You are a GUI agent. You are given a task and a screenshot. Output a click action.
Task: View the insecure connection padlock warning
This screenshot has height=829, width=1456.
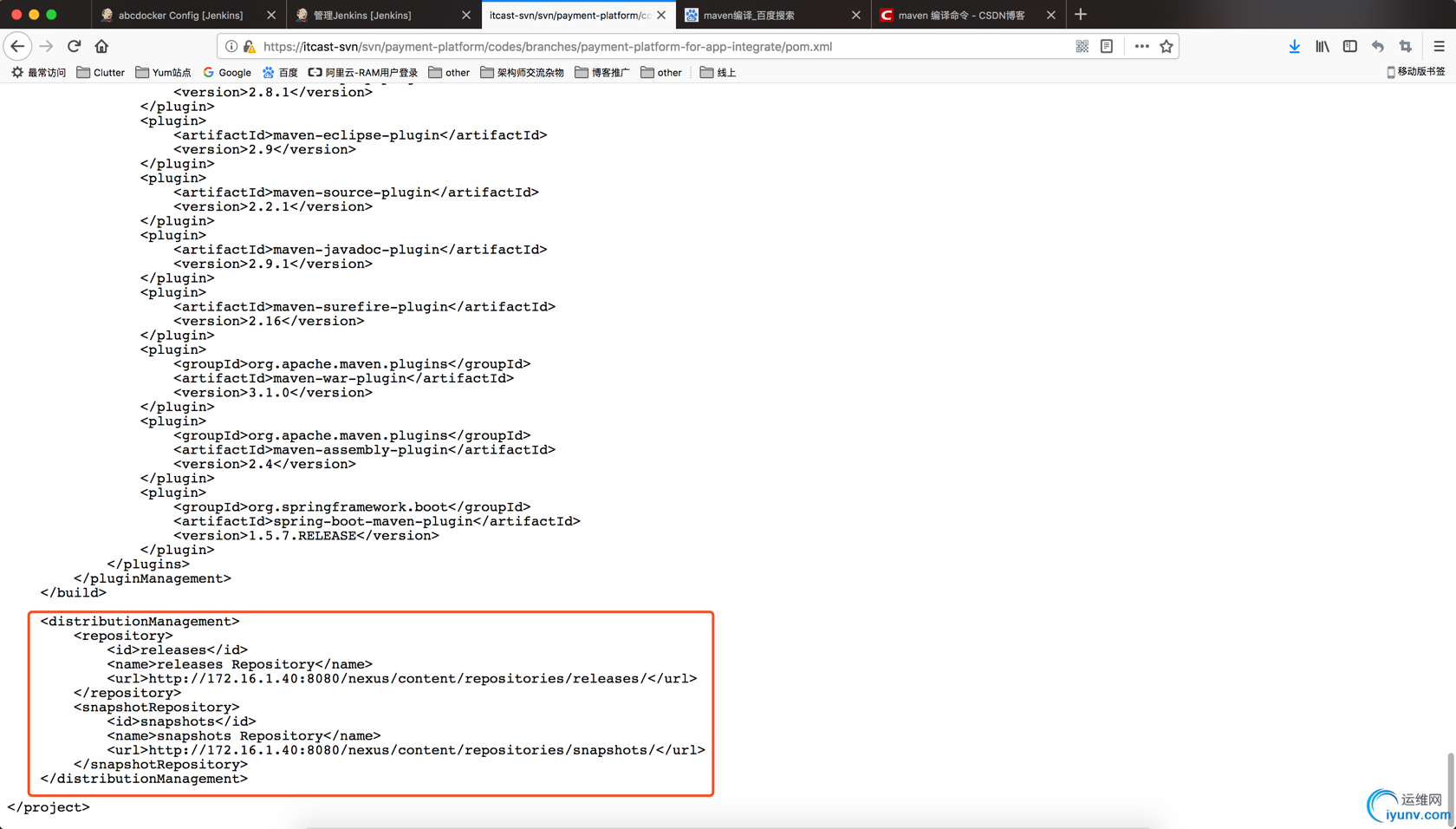point(250,46)
